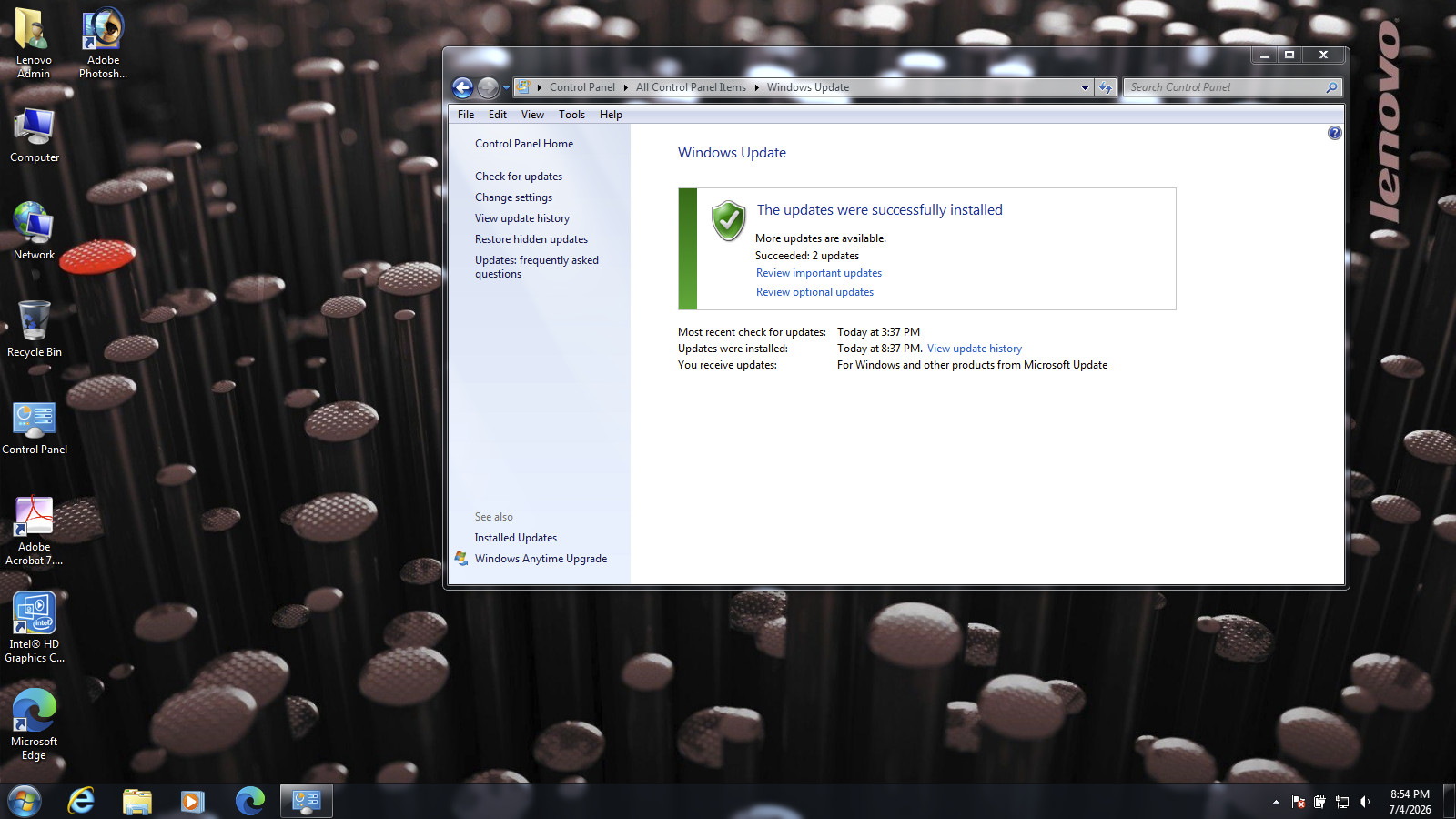Click Windows Anytime Upgrade flag icon
This screenshot has height=819, width=1456.
pyautogui.click(x=460, y=559)
